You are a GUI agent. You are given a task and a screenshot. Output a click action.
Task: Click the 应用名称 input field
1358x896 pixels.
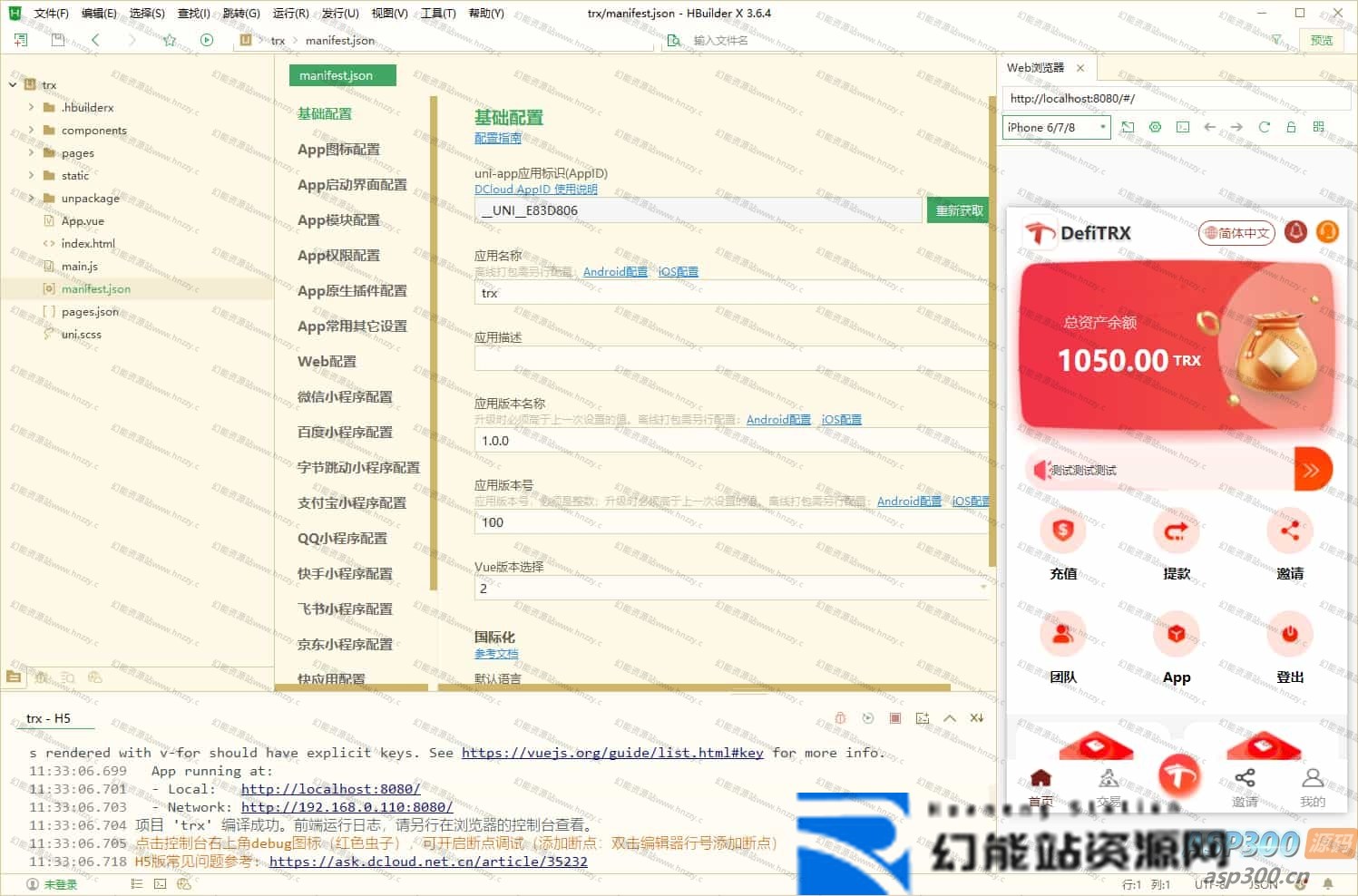coord(730,293)
